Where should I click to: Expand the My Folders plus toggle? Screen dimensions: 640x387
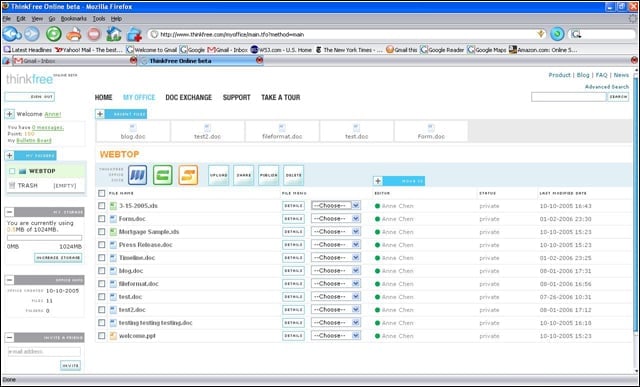(x=9, y=156)
